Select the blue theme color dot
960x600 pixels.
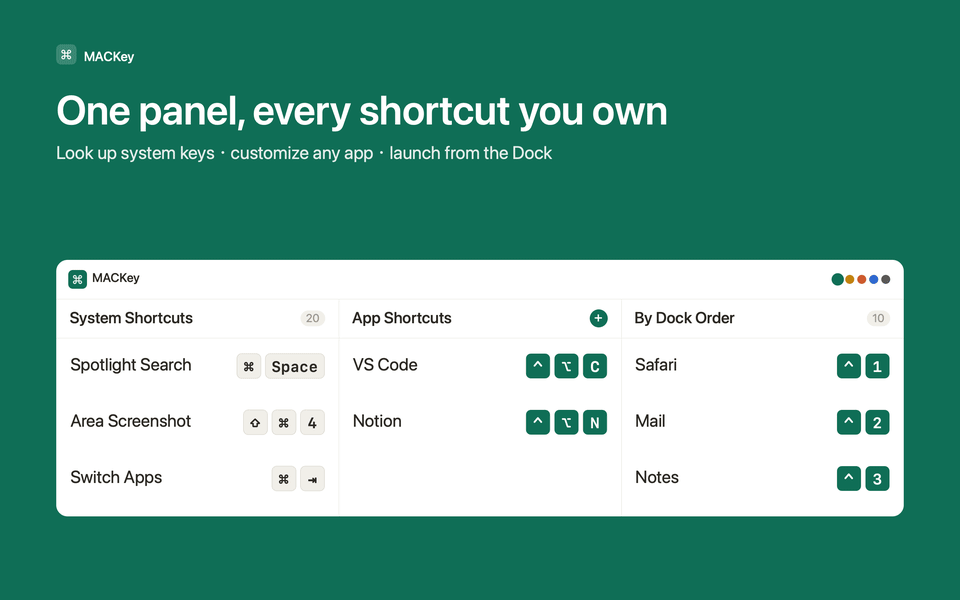pos(874,280)
